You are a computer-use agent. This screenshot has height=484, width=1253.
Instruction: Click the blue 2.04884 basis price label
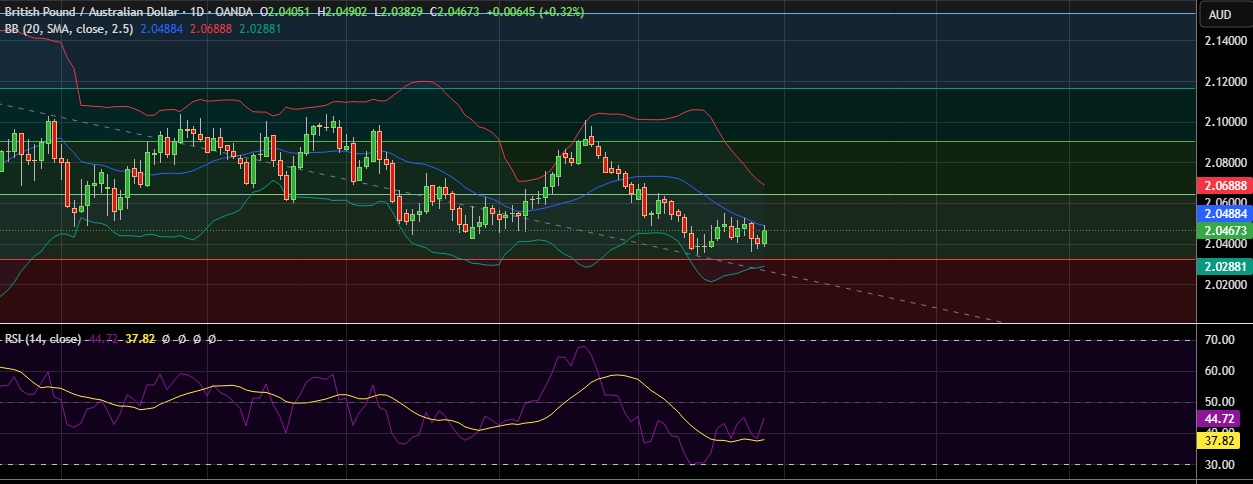pyautogui.click(x=1224, y=213)
